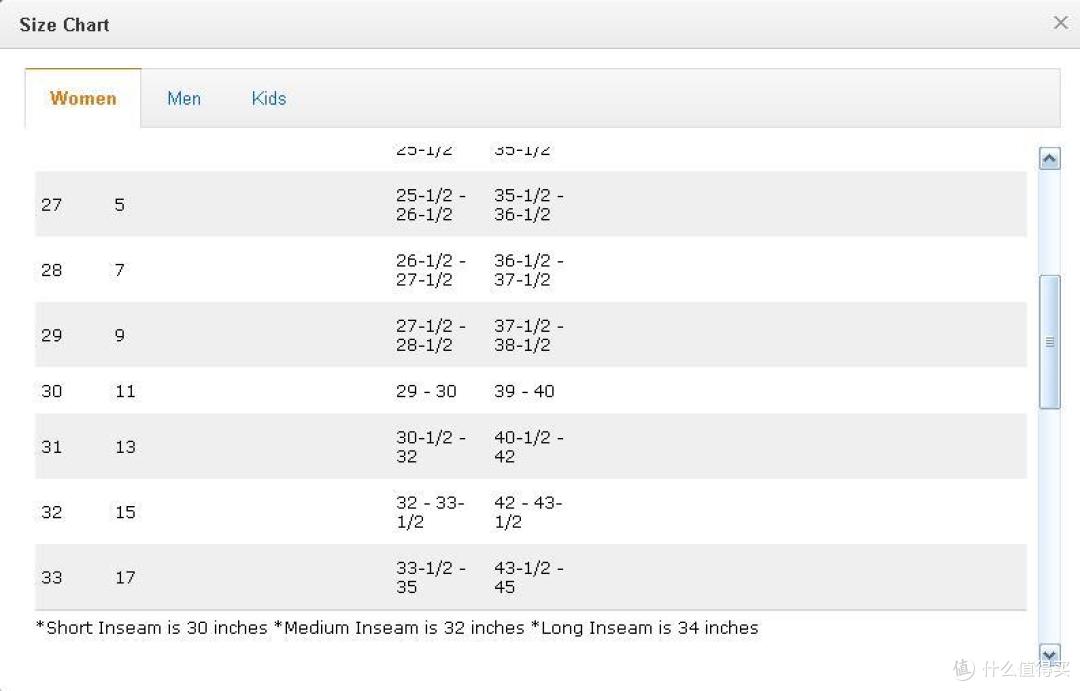Switch to the Men tab

[x=184, y=99]
